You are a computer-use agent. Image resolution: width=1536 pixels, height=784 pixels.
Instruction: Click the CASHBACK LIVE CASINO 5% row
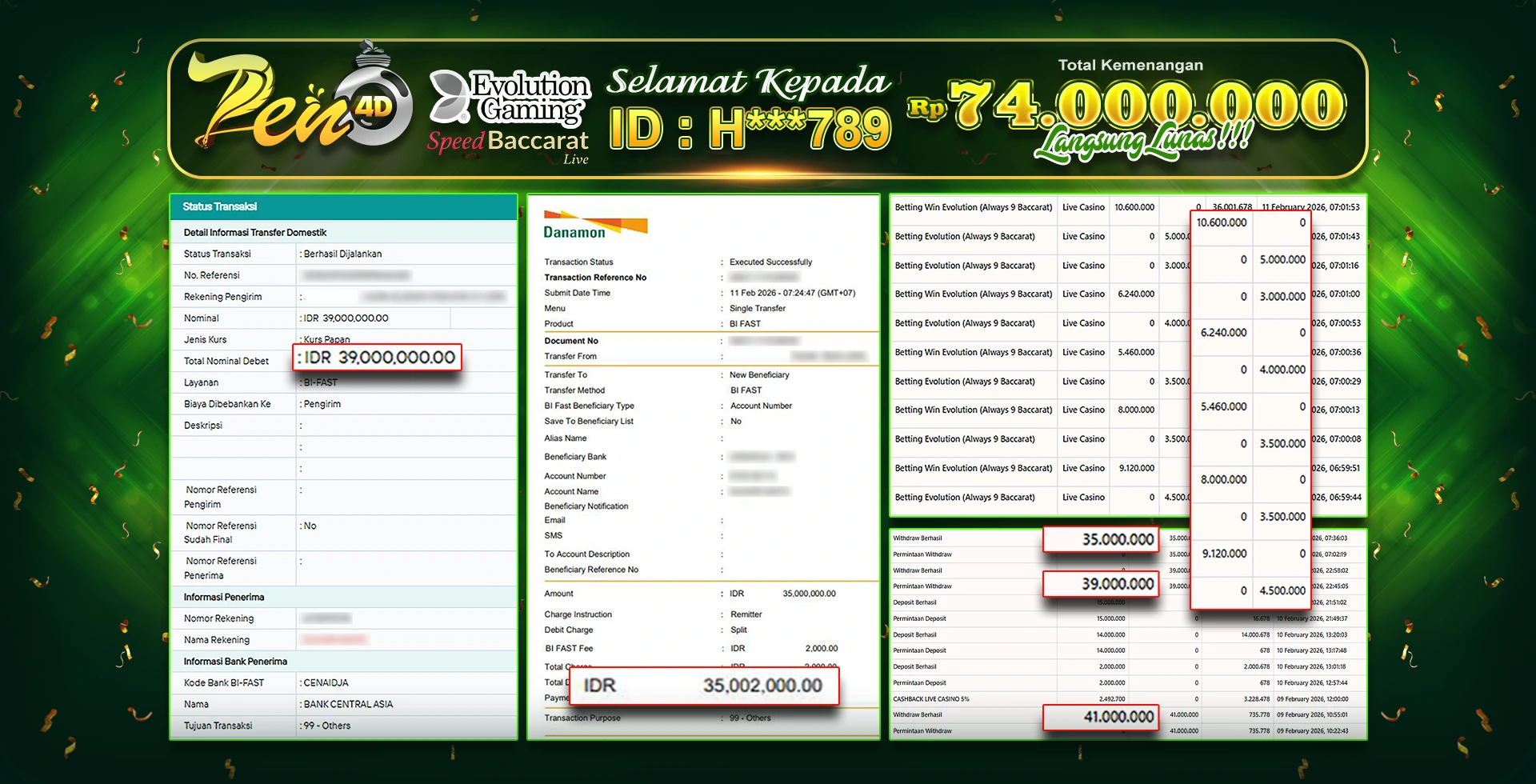point(930,699)
